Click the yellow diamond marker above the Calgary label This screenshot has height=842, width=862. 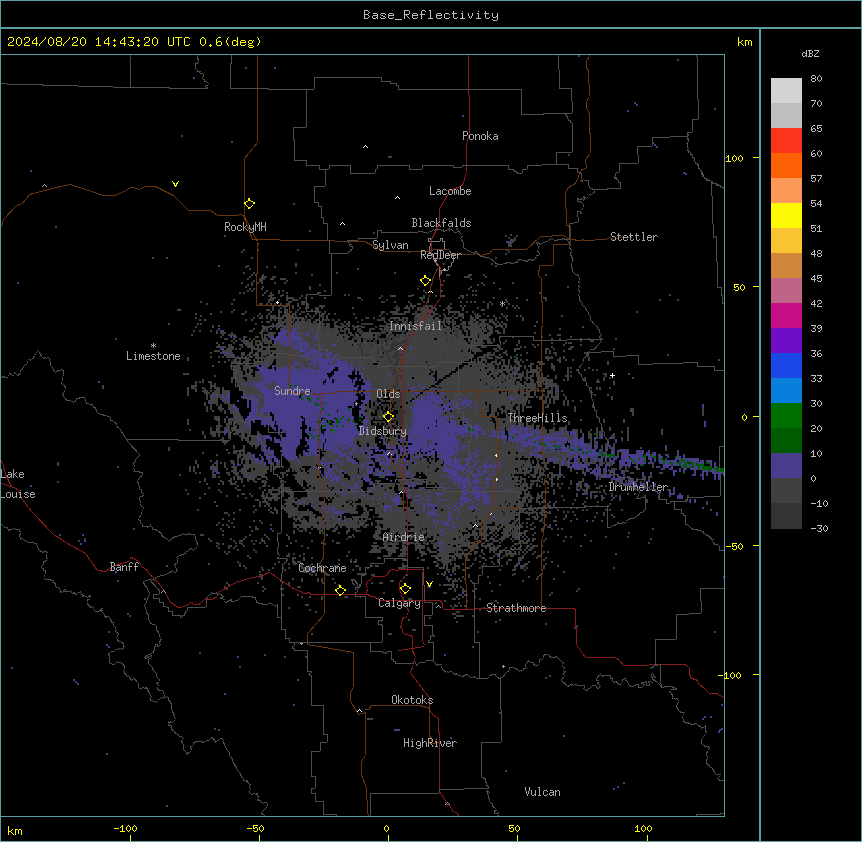tap(406, 589)
